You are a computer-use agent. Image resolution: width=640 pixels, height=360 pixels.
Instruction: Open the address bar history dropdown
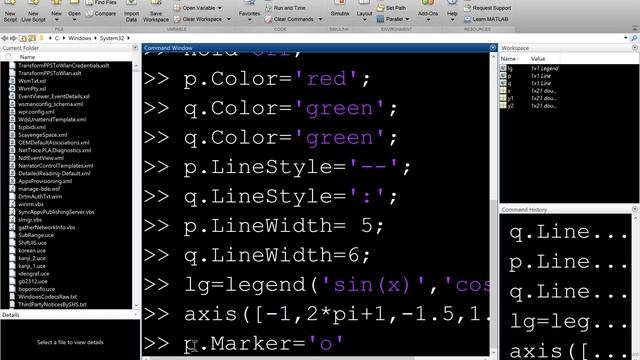click(625, 38)
